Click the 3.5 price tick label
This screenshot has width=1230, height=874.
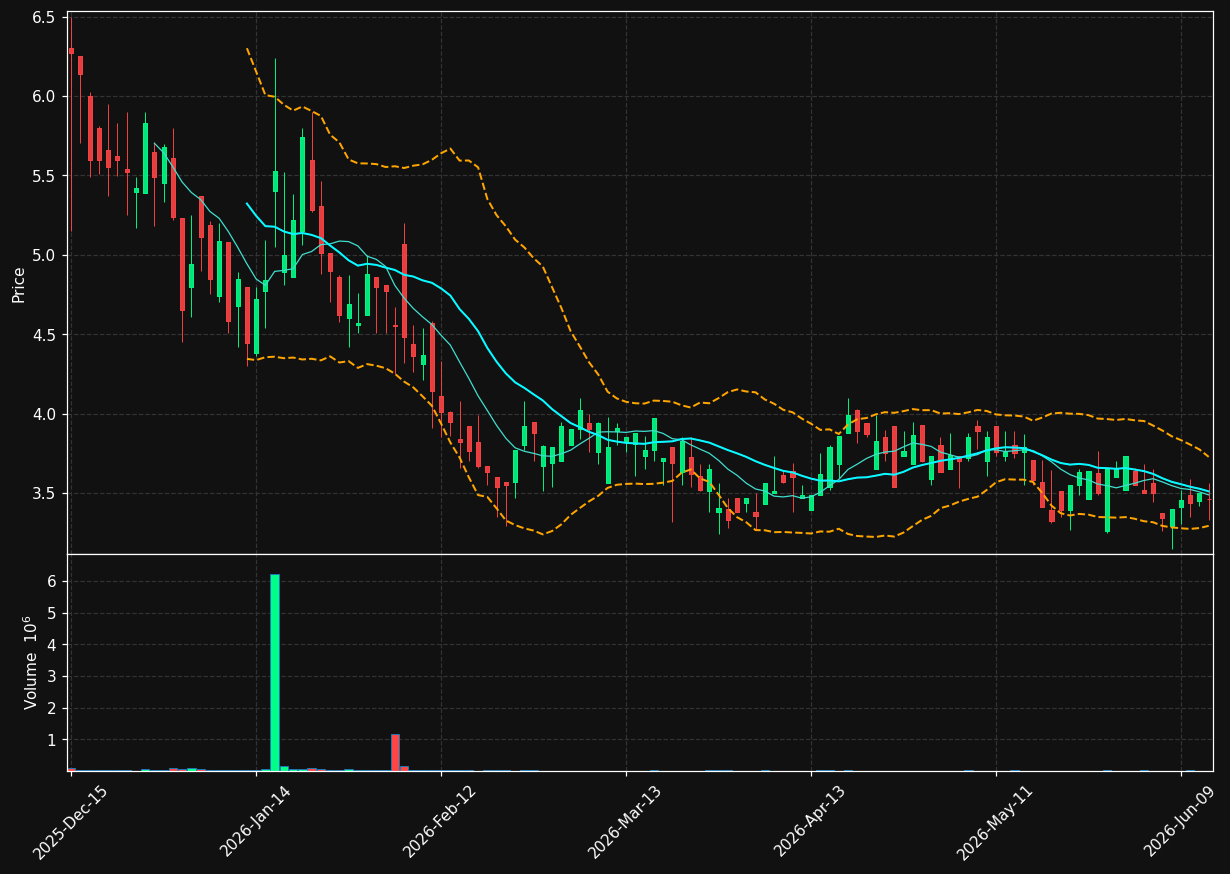[x=43, y=494]
